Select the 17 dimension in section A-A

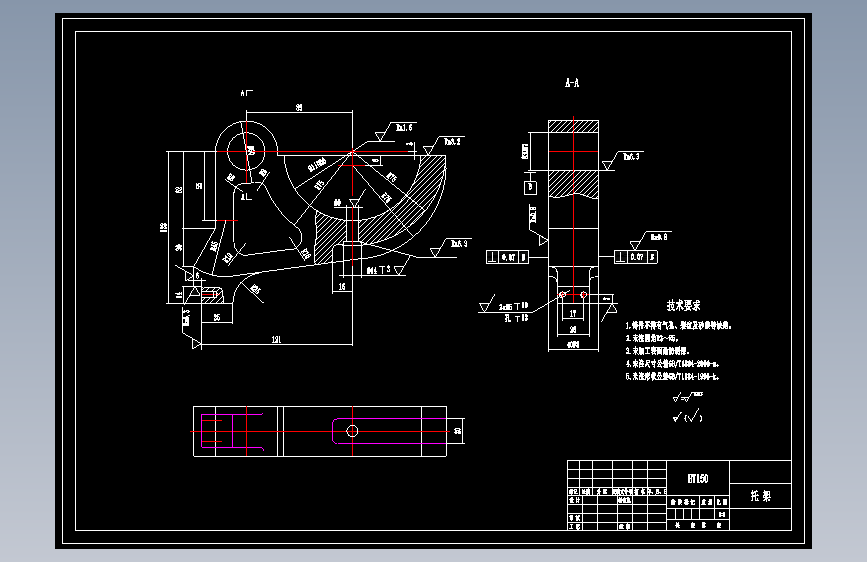[573, 314]
